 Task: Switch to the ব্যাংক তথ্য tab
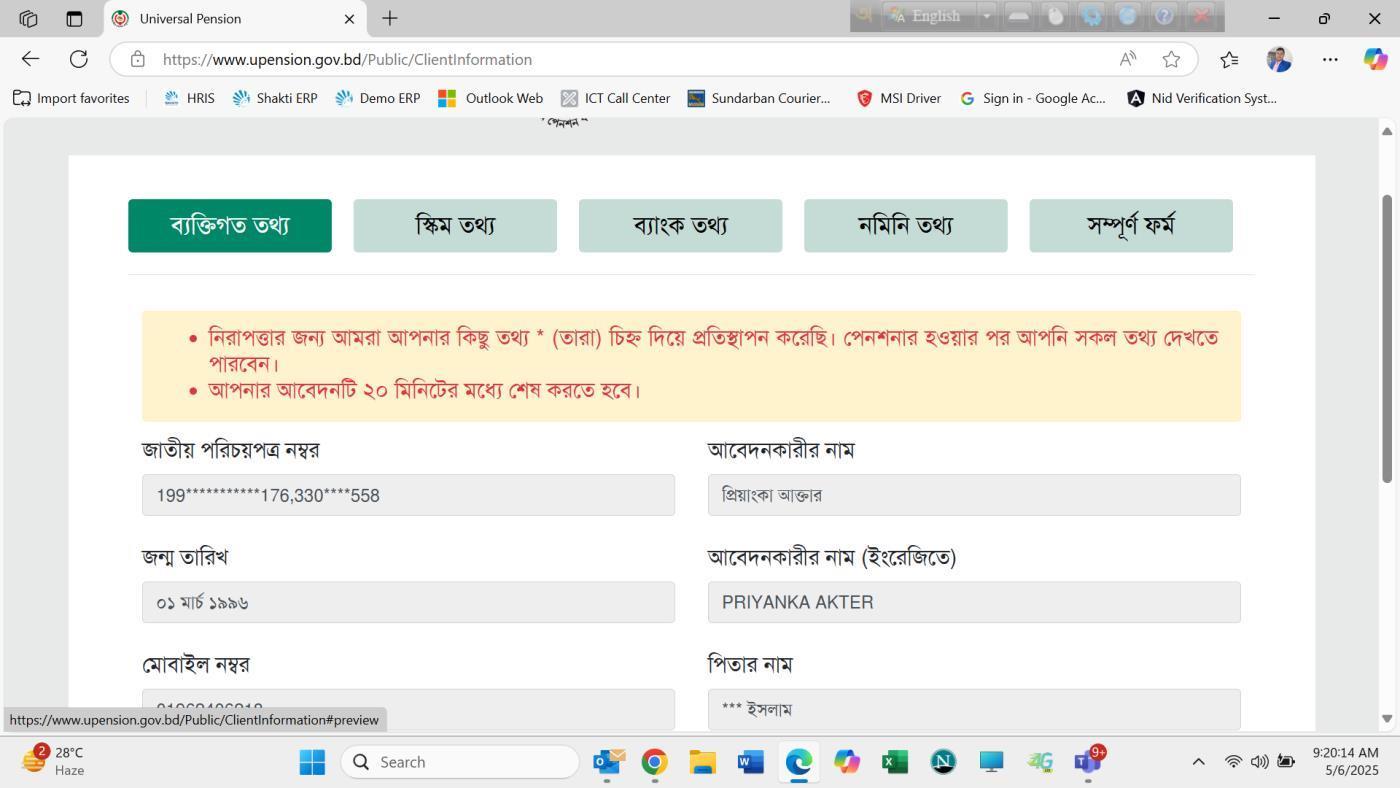point(680,225)
